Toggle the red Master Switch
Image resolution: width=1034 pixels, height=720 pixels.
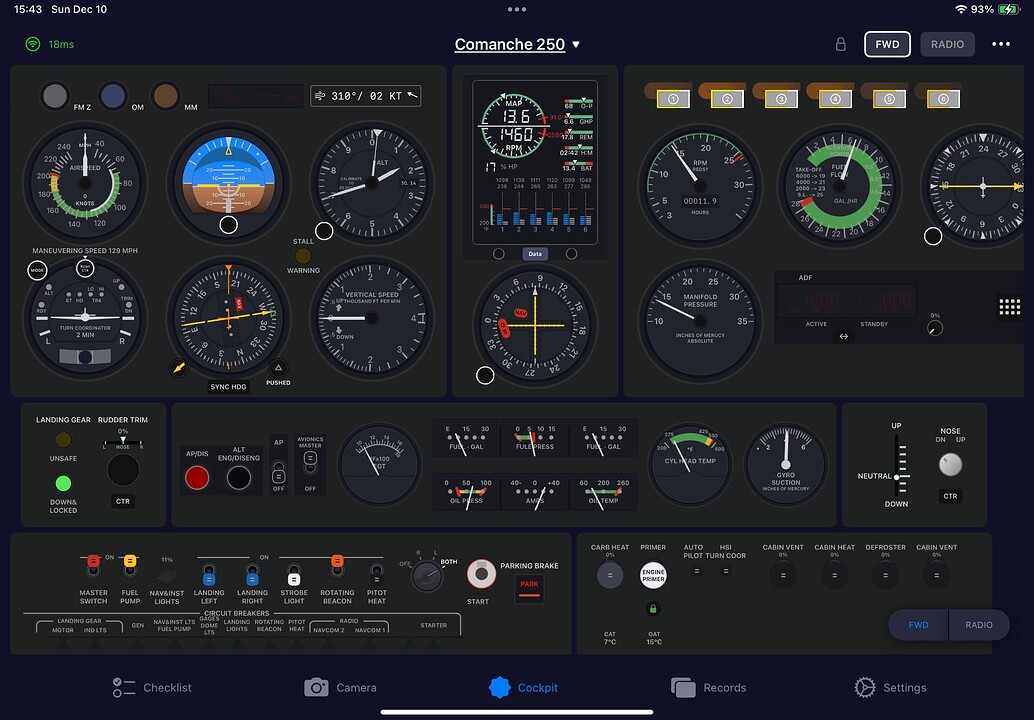pyautogui.click(x=93, y=567)
